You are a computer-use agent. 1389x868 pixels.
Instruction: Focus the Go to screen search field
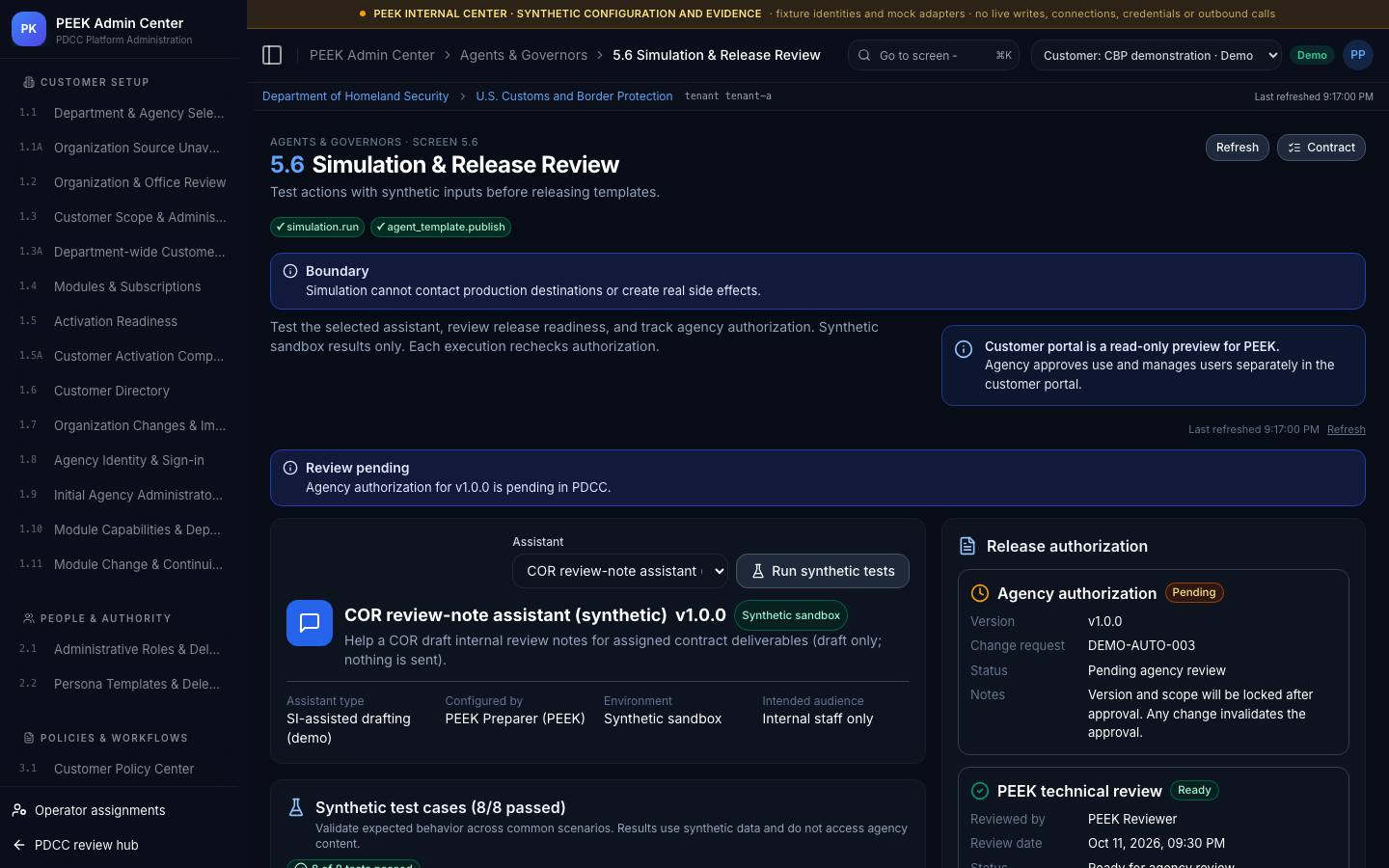coord(934,55)
